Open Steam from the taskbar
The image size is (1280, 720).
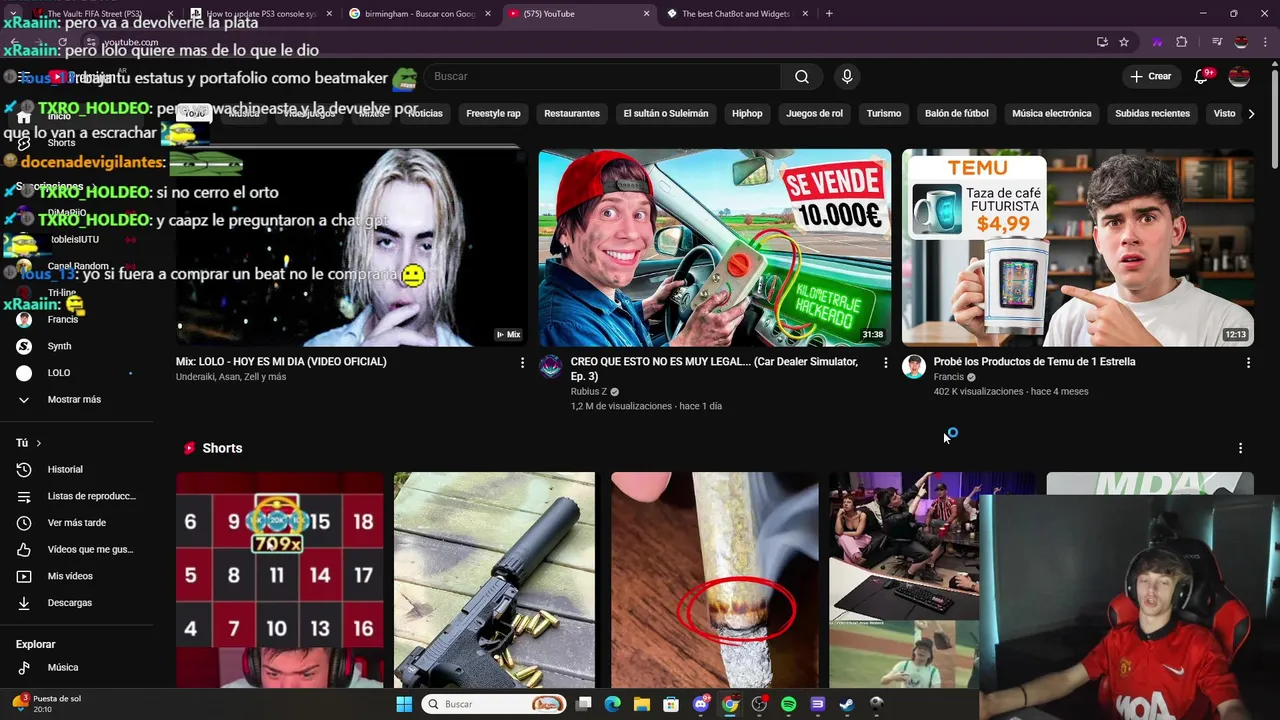846,704
